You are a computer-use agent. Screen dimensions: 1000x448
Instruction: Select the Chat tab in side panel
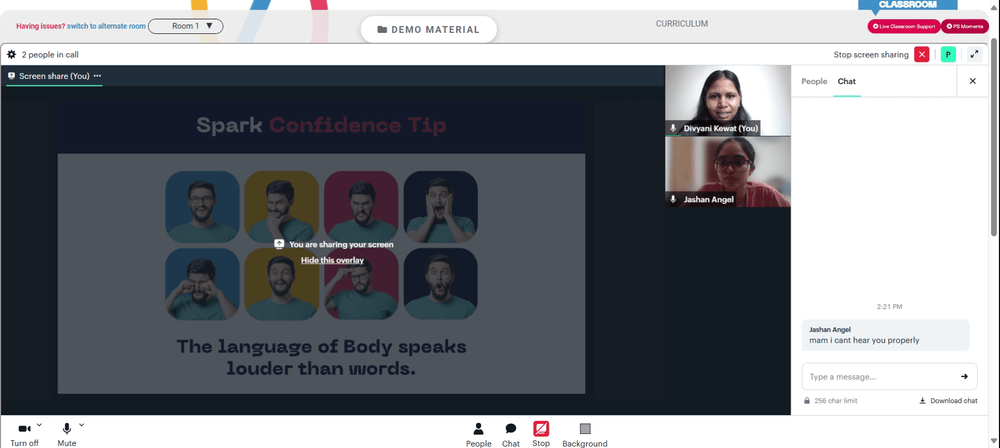(x=846, y=81)
